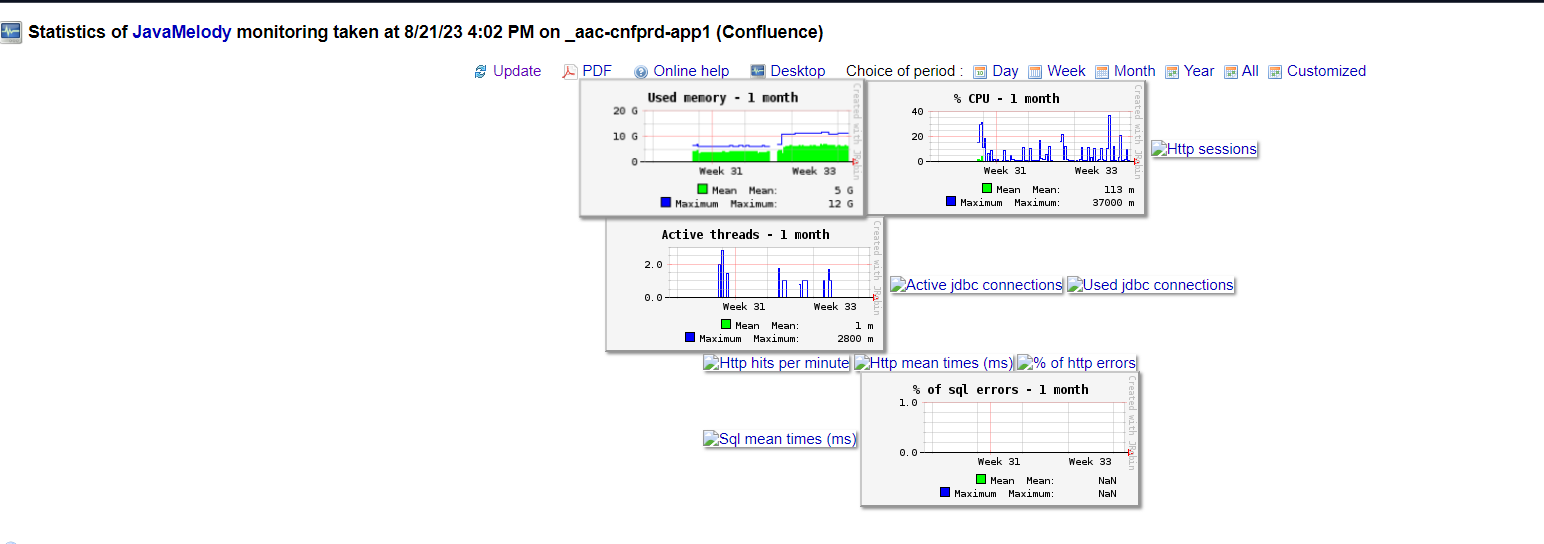Click blue Maximum legend swatch in % CPU graph

(951, 201)
